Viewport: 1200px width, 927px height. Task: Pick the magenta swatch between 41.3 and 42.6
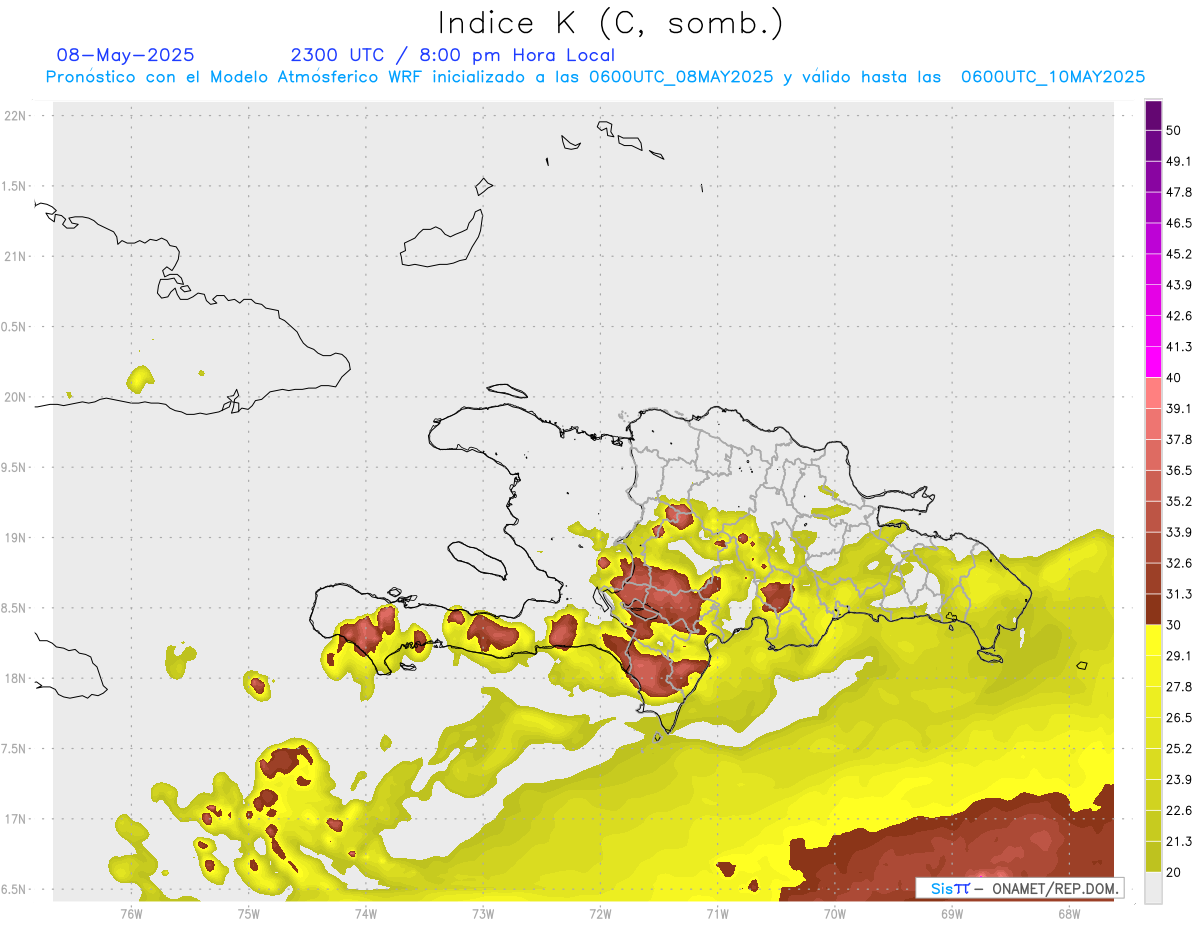[x=1153, y=331]
